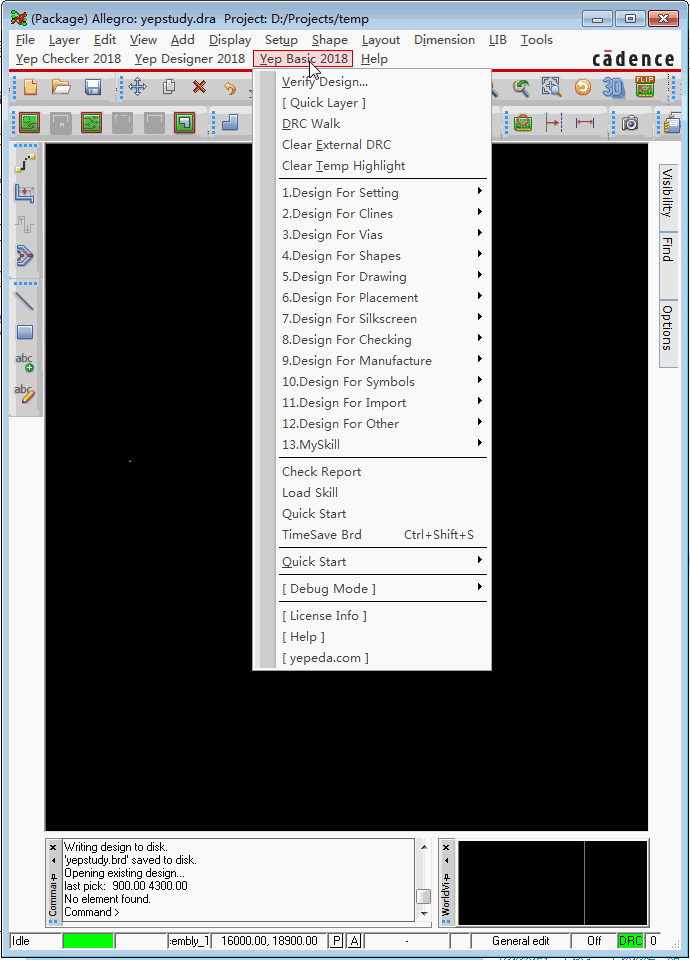This screenshot has width=690, height=960.
Task: Expand 10.Design For Symbols submenu
Action: pyautogui.click(x=383, y=381)
